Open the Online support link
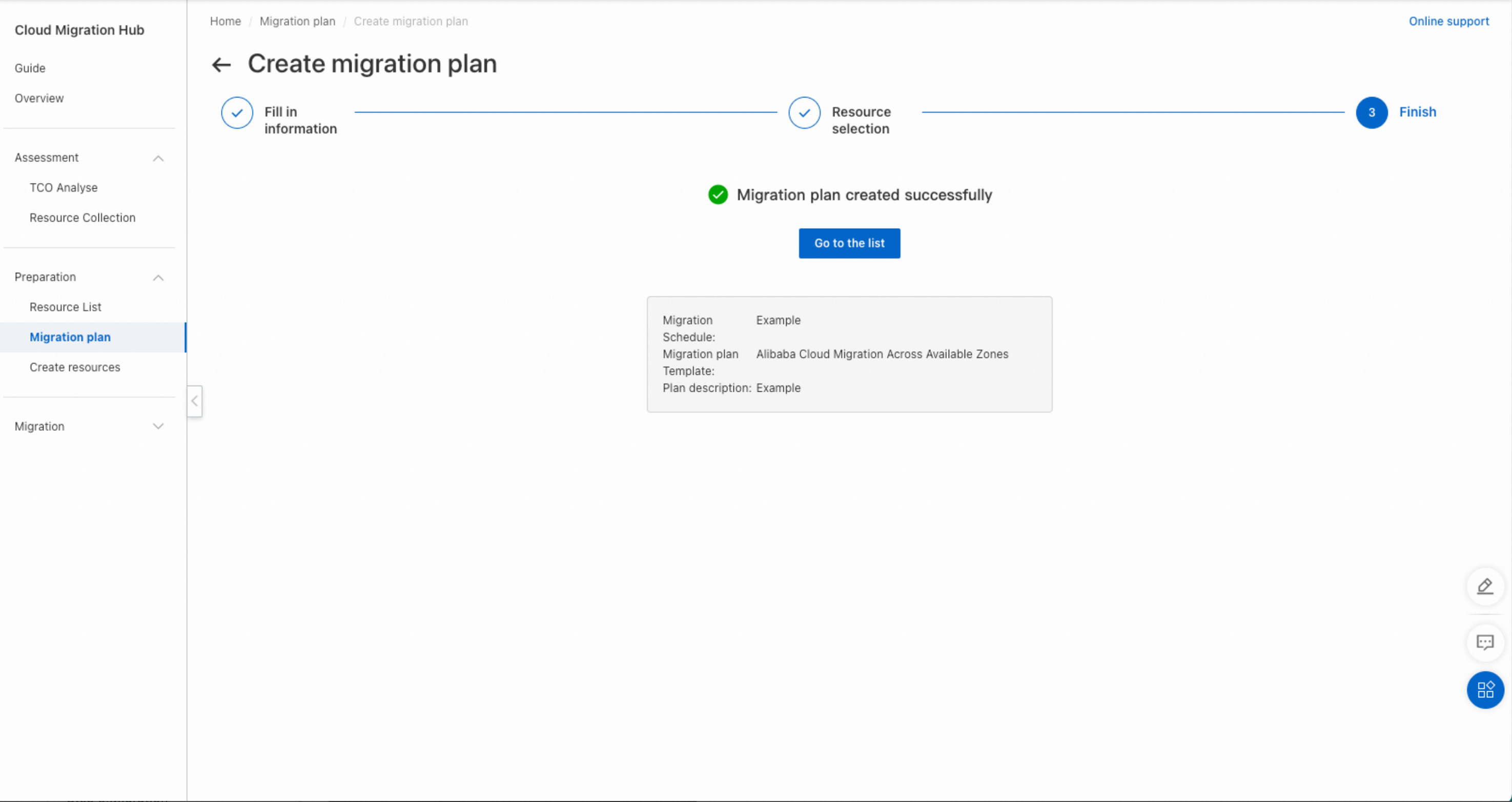Viewport: 1512px width, 802px height. tap(1448, 21)
